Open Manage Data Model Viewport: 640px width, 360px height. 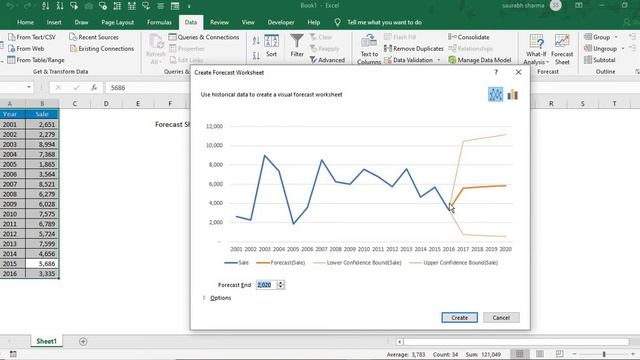coord(480,60)
